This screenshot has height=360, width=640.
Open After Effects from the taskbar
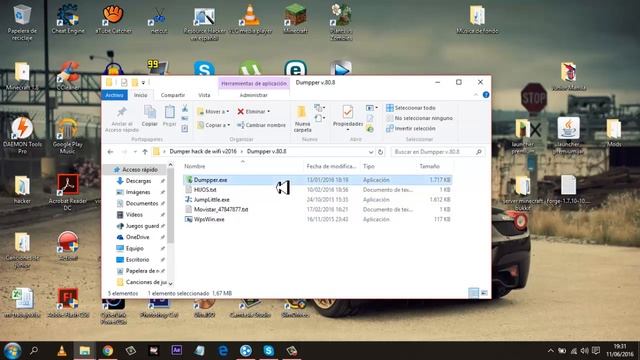pos(177,351)
